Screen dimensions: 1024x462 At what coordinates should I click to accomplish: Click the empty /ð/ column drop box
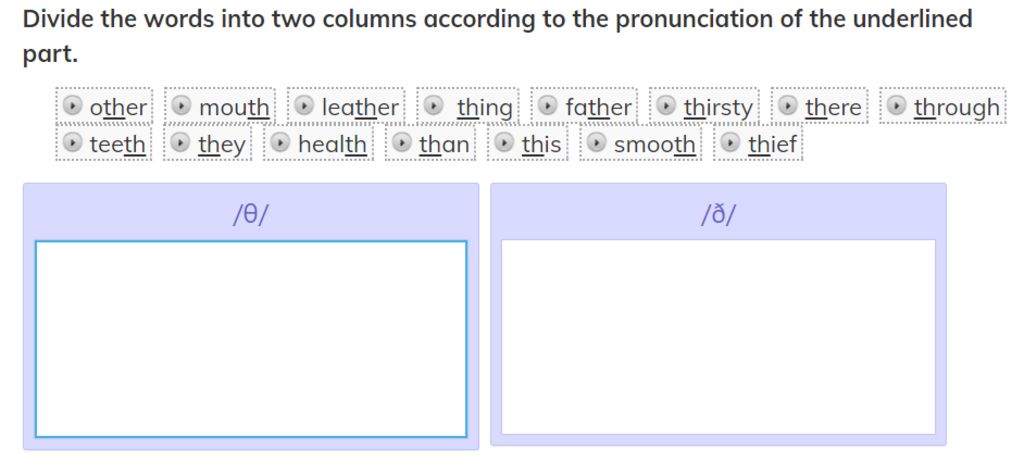tap(718, 336)
